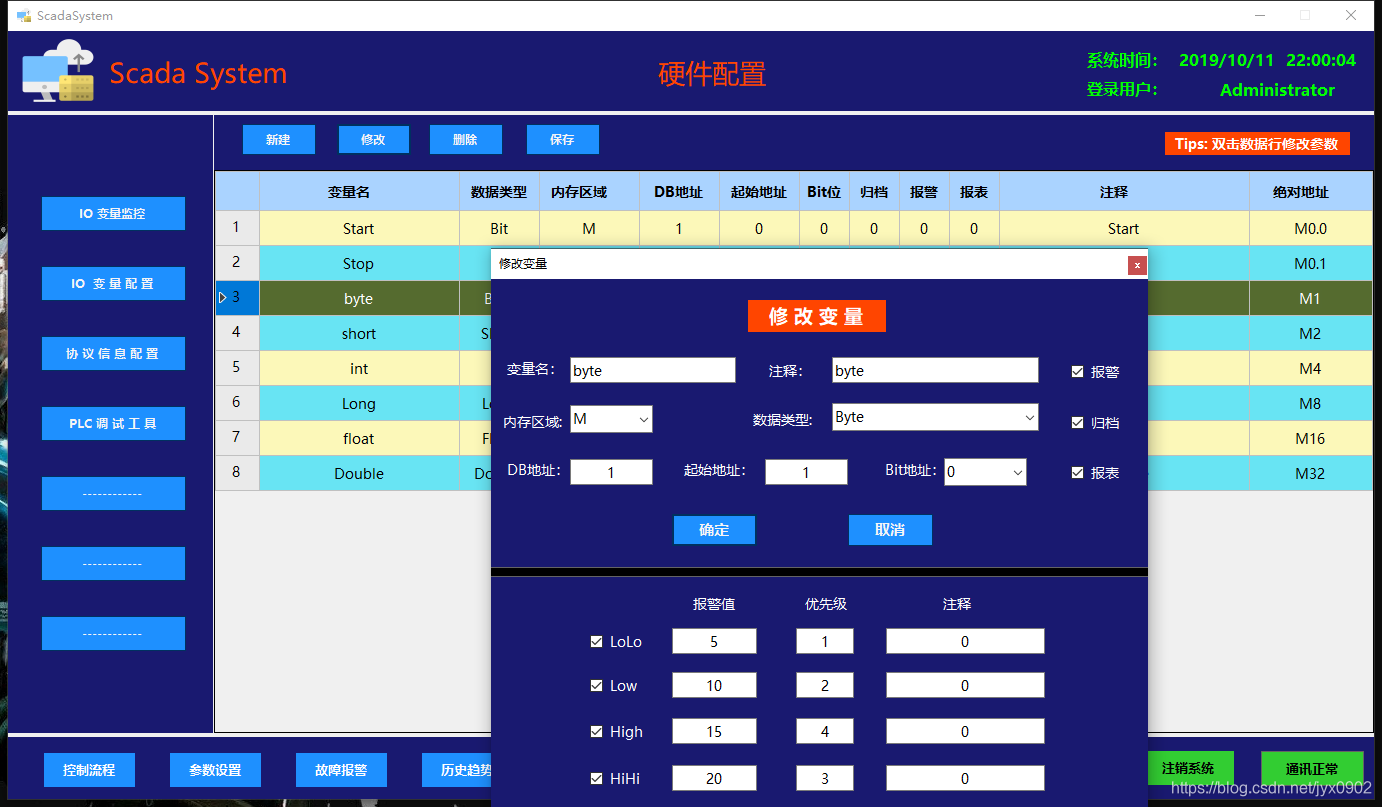Select the float variable name cell
Image resolution: width=1382 pixels, height=807 pixels.
point(359,438)
